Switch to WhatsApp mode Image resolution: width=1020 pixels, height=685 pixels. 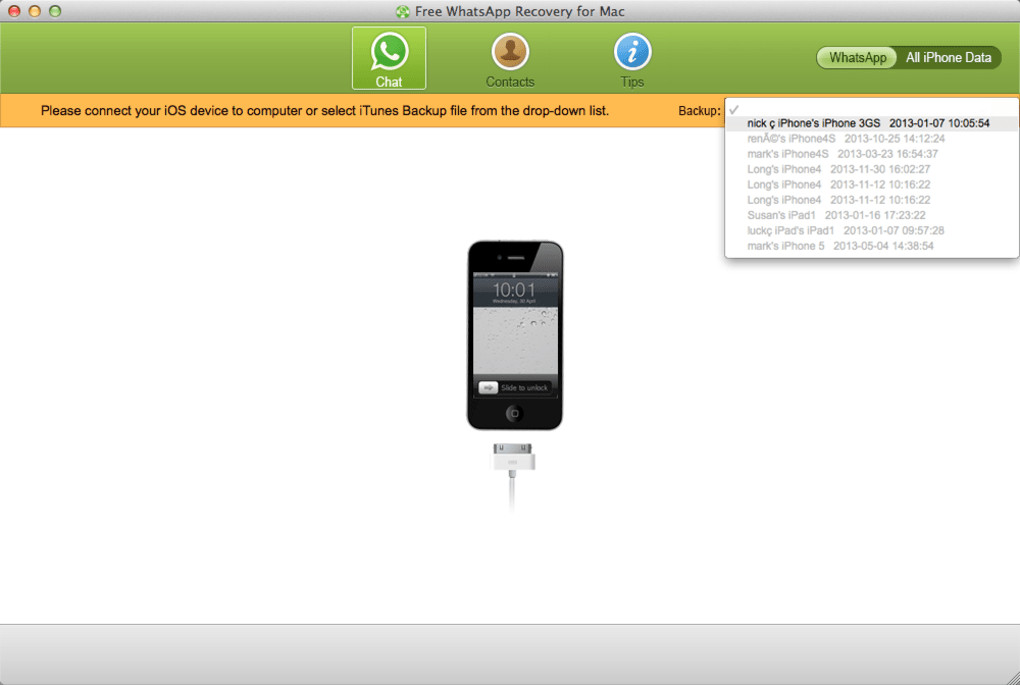click(857, 57)
